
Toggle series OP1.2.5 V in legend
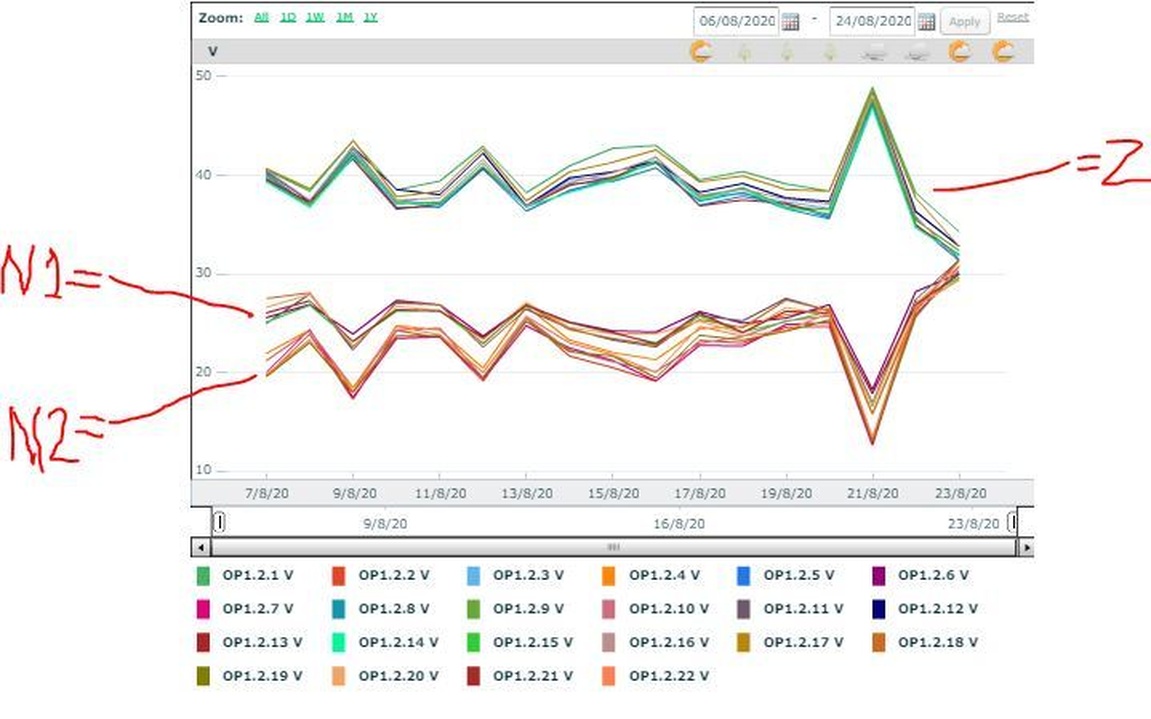[786, 576]
